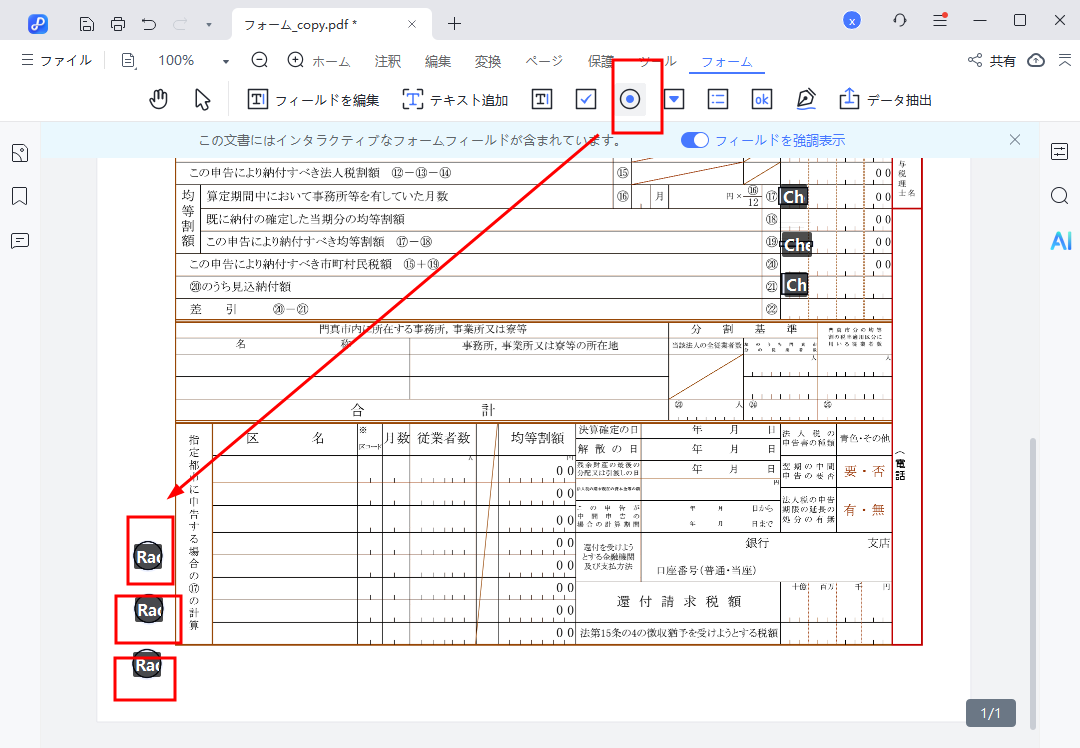
Task: Select the hand pan tool
Action: pyautogui.click(x=159, y=99)
